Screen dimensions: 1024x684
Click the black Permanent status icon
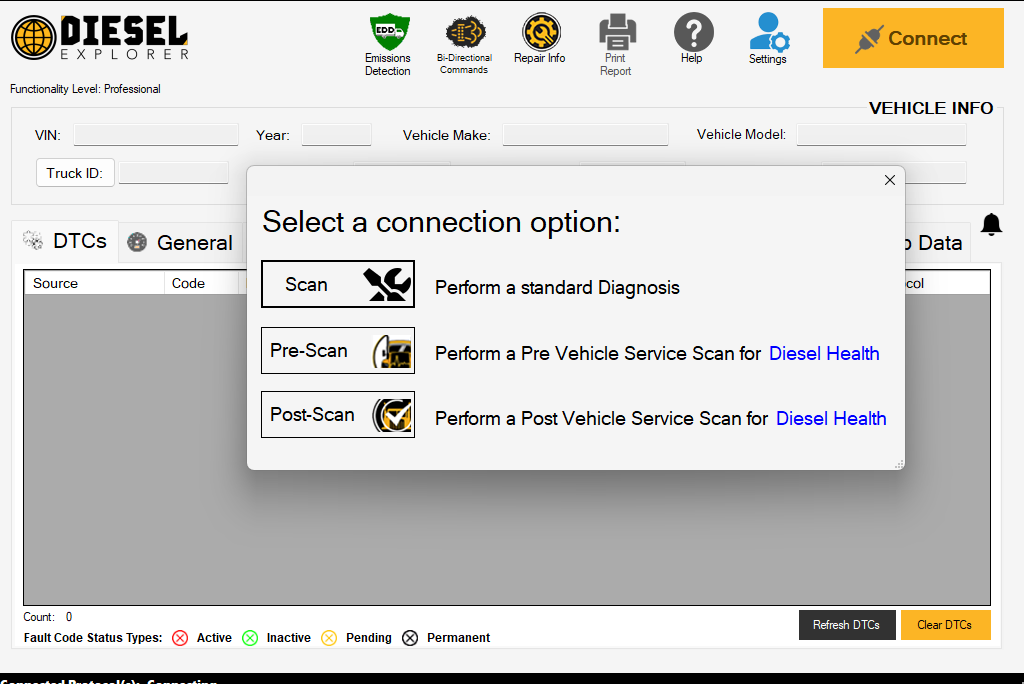pyautogui.click(x=410, y=638)
